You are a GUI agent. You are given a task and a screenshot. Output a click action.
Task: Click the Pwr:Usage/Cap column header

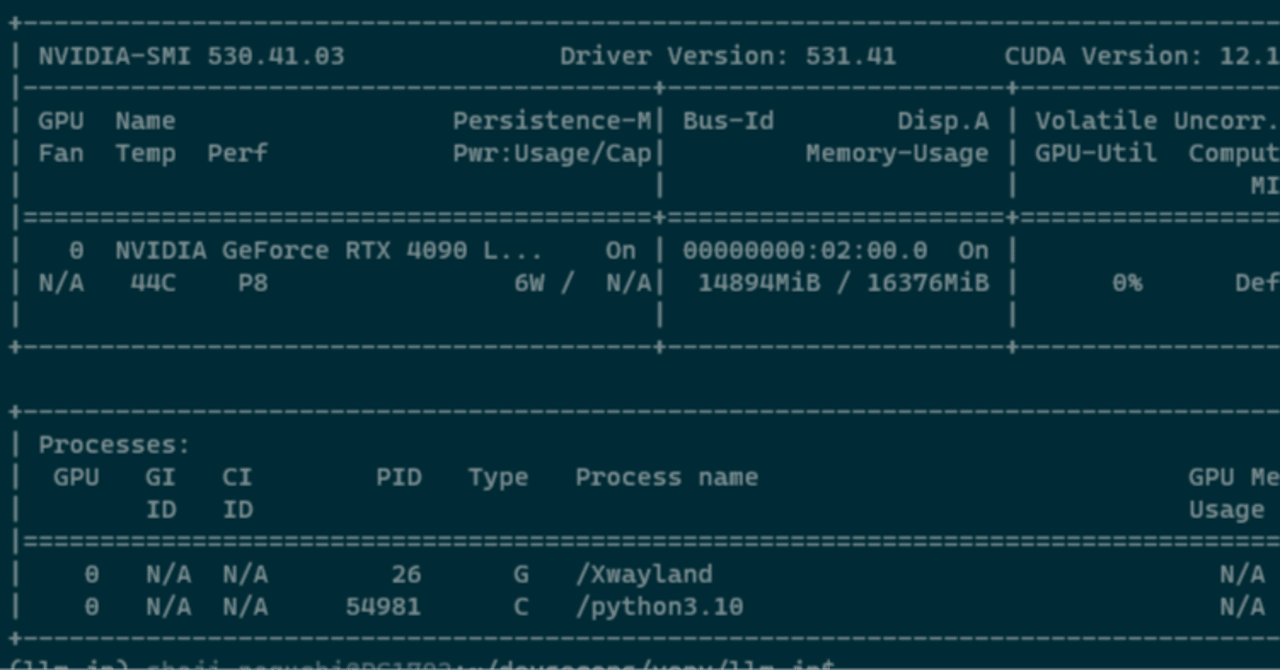pyautogui.click(x=555, y=152)
